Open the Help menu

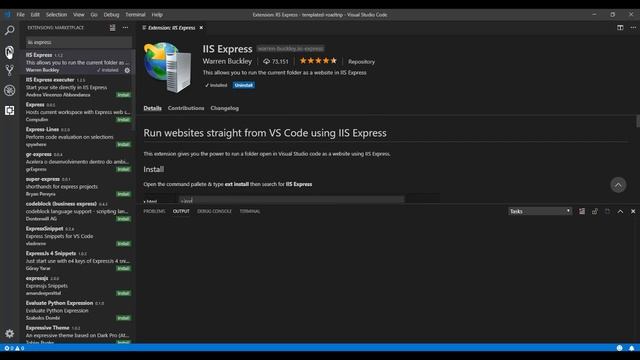click(x=157, y=15)
